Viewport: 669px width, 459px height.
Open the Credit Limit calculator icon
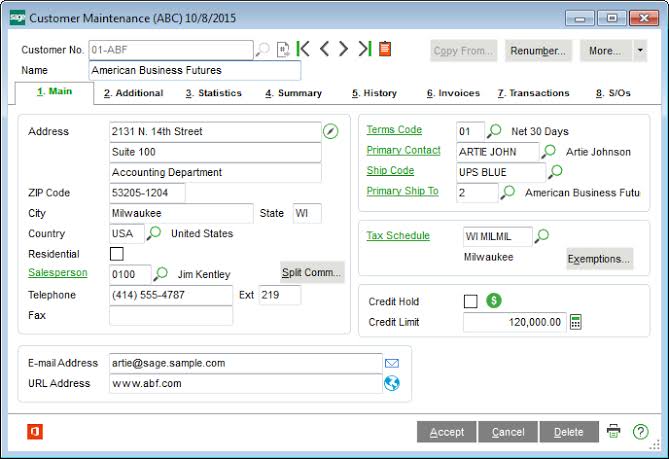point(576,322)
